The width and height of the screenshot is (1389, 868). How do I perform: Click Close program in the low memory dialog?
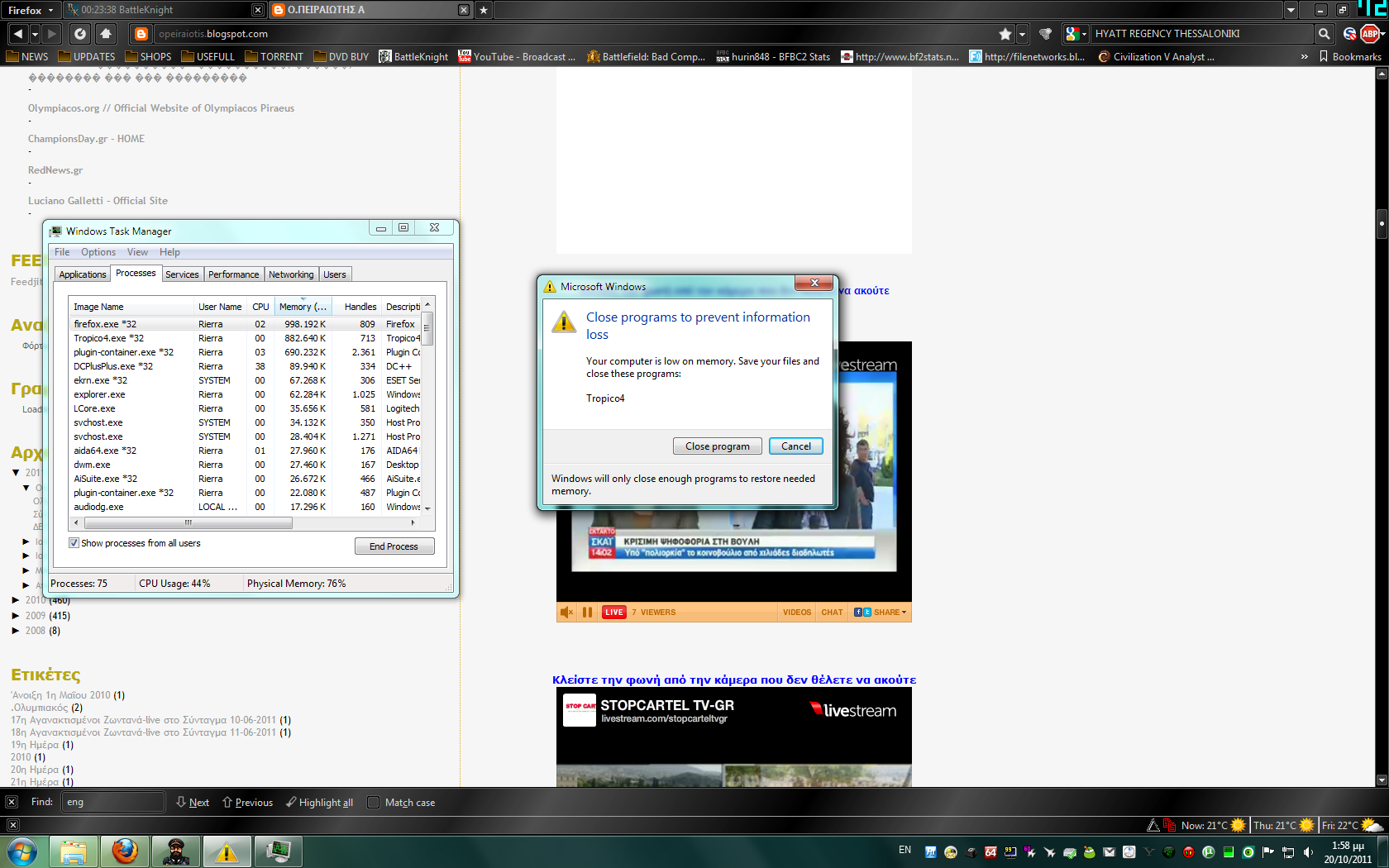point(717,446)
